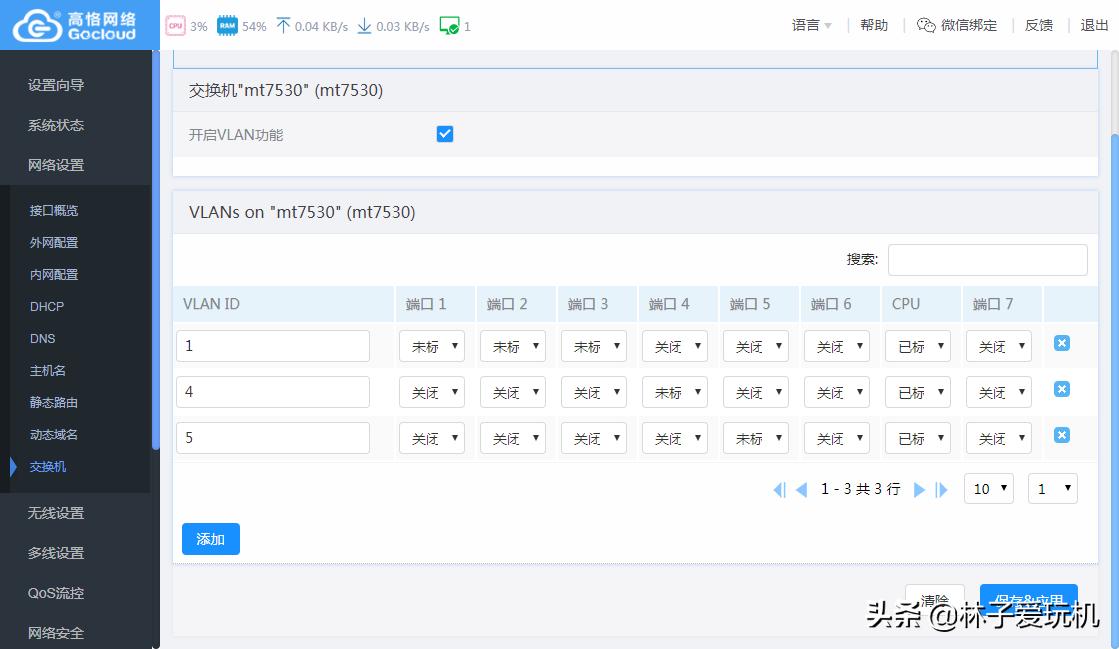The height and width of the screenshot is (649, 1119).
Task: Click the RAM usage indicator icon
Action: point(227,26)
